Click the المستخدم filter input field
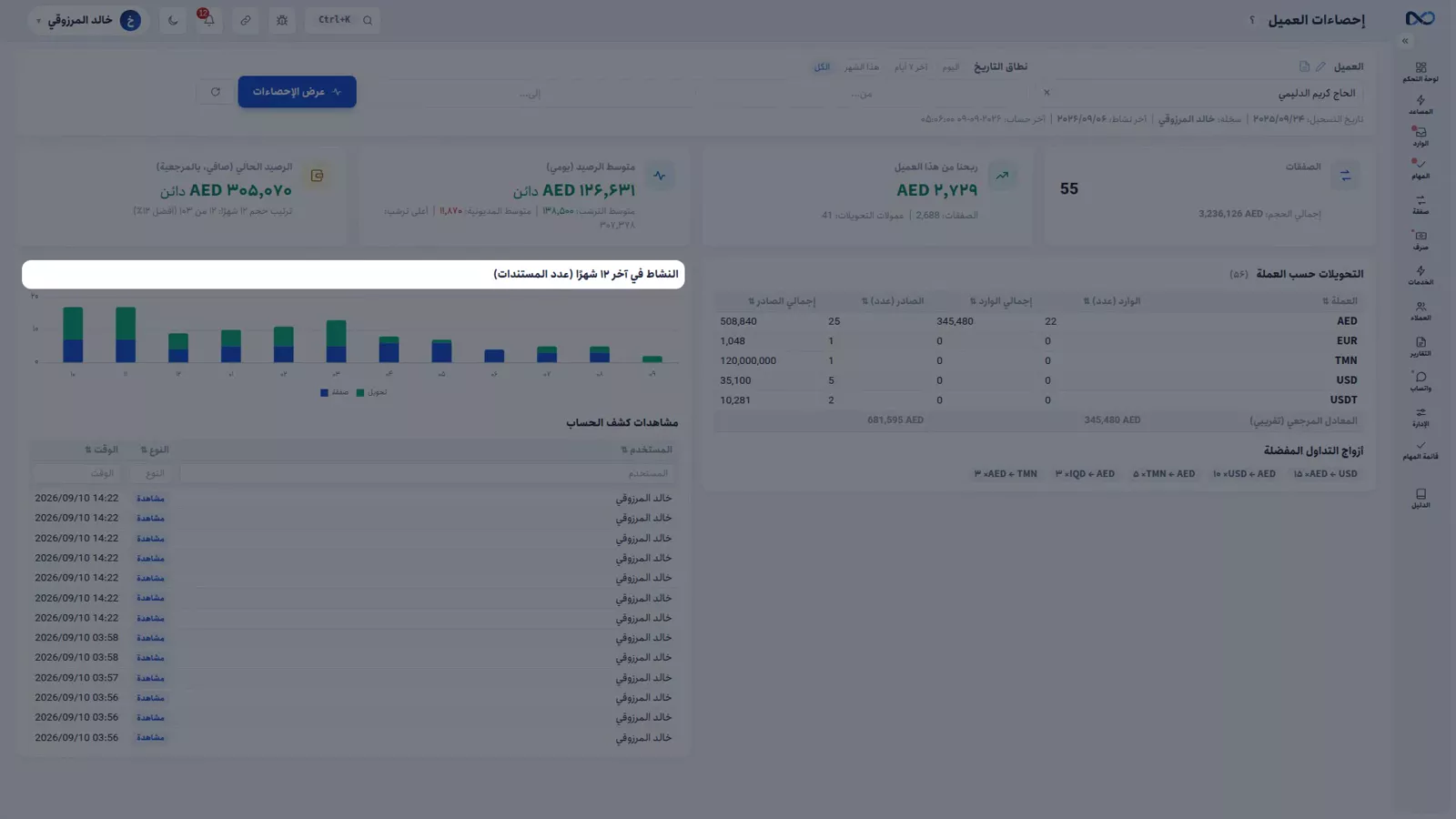Viewport: 1456px width, 819px height. (427, 473)
